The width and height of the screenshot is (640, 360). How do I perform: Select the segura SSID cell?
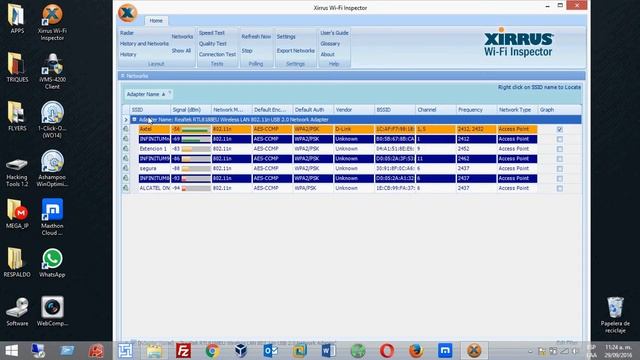pos(154,168)
